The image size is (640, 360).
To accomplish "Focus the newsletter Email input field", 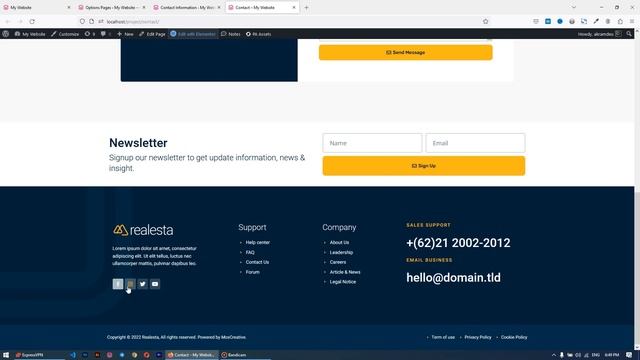I will 475,143.
